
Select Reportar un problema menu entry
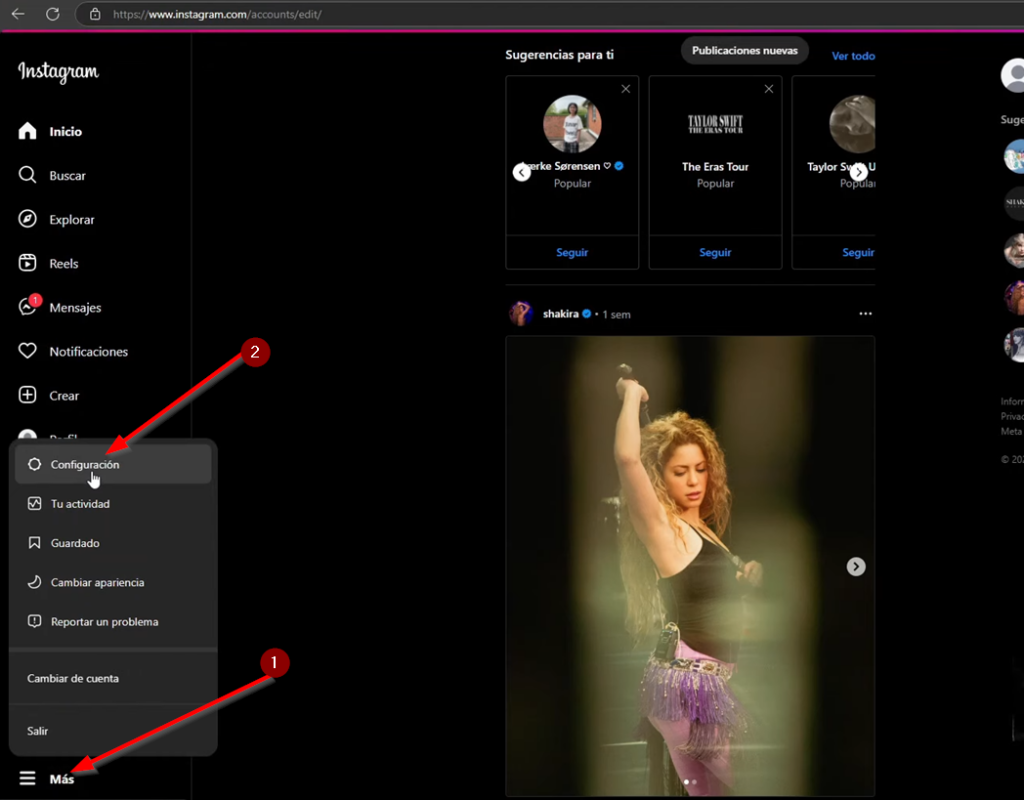pos(113,621)
